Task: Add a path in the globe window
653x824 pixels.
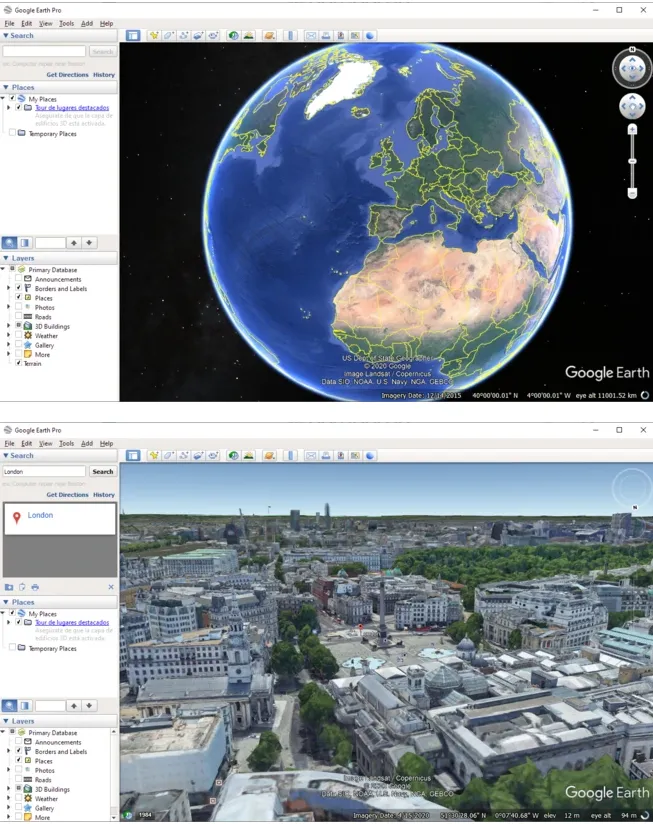Action: (x=183, y=36)
